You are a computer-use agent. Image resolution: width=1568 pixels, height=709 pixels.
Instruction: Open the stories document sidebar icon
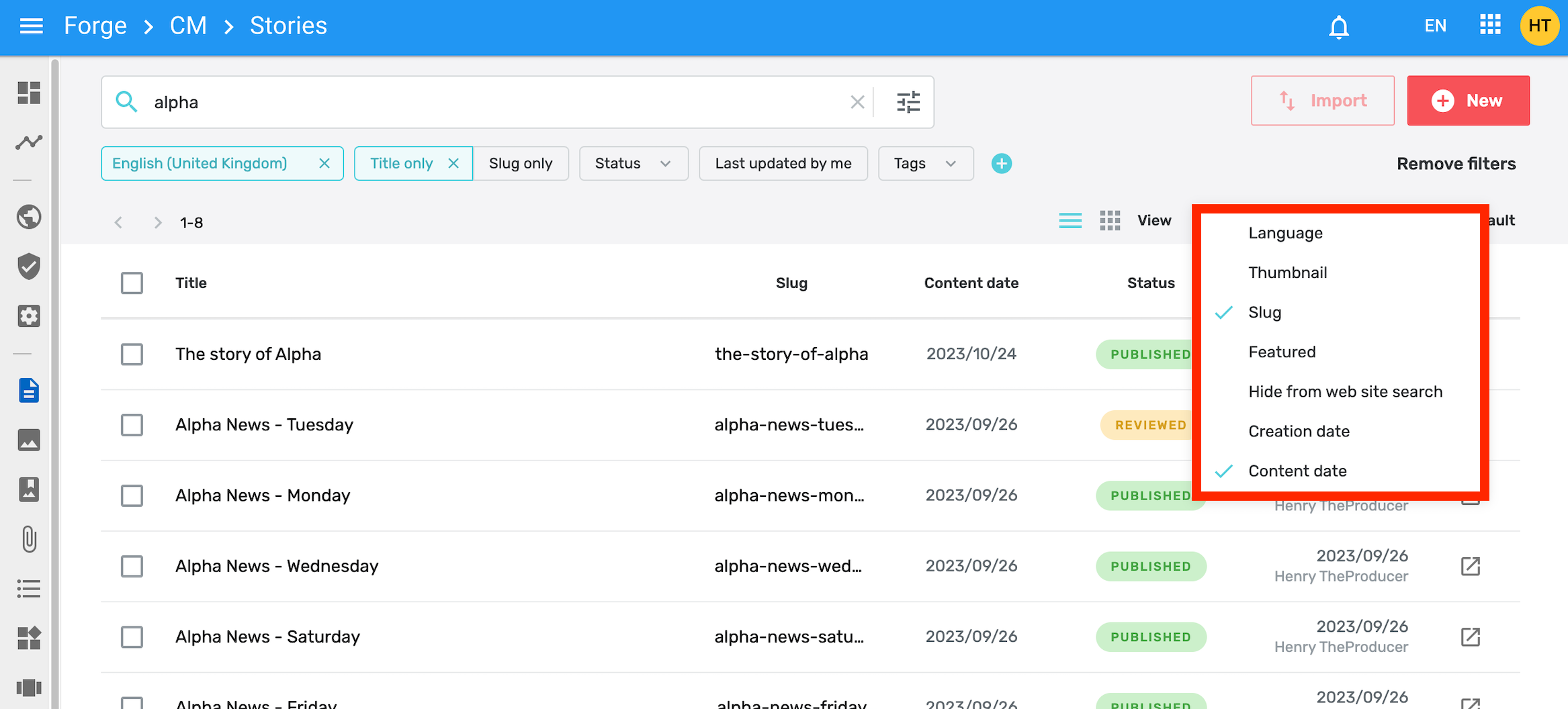click(29, 390)
